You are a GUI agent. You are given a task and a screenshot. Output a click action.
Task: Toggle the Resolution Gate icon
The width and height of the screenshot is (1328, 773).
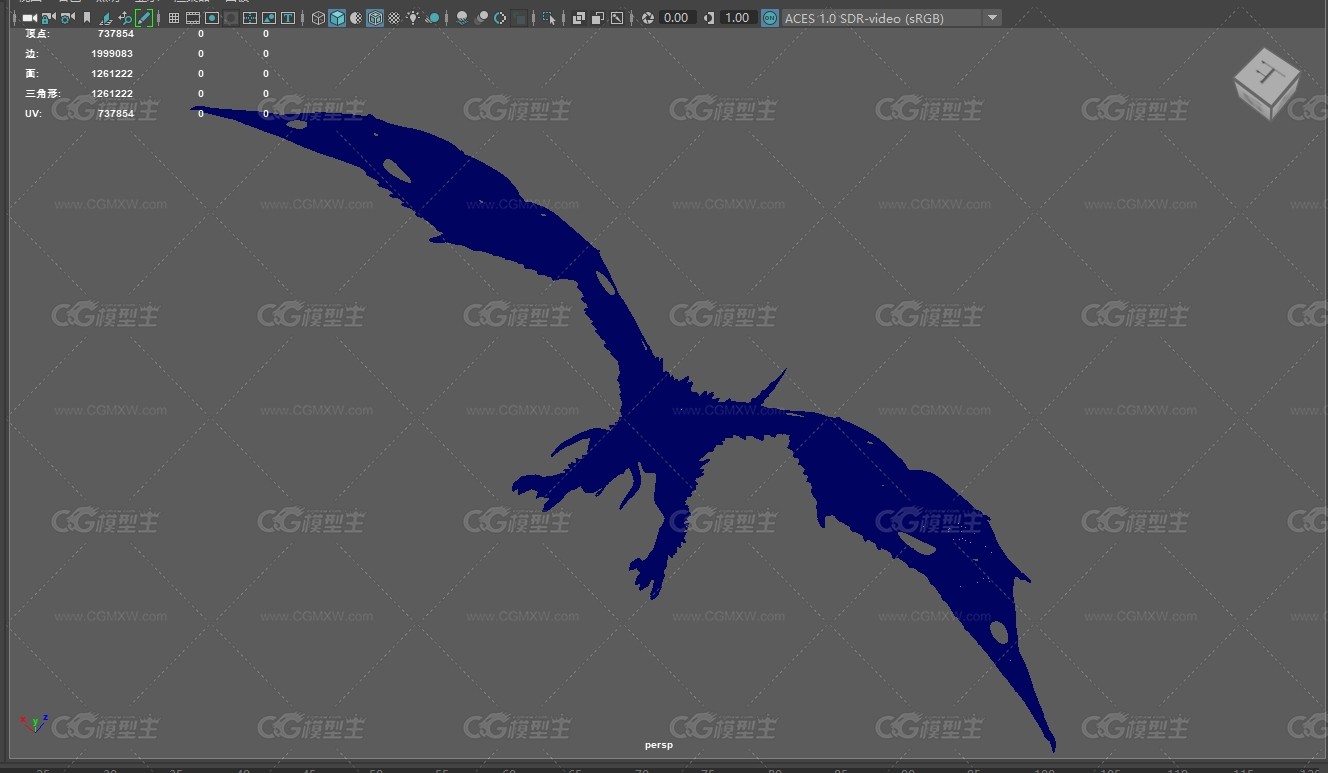[x=212, y=18]
